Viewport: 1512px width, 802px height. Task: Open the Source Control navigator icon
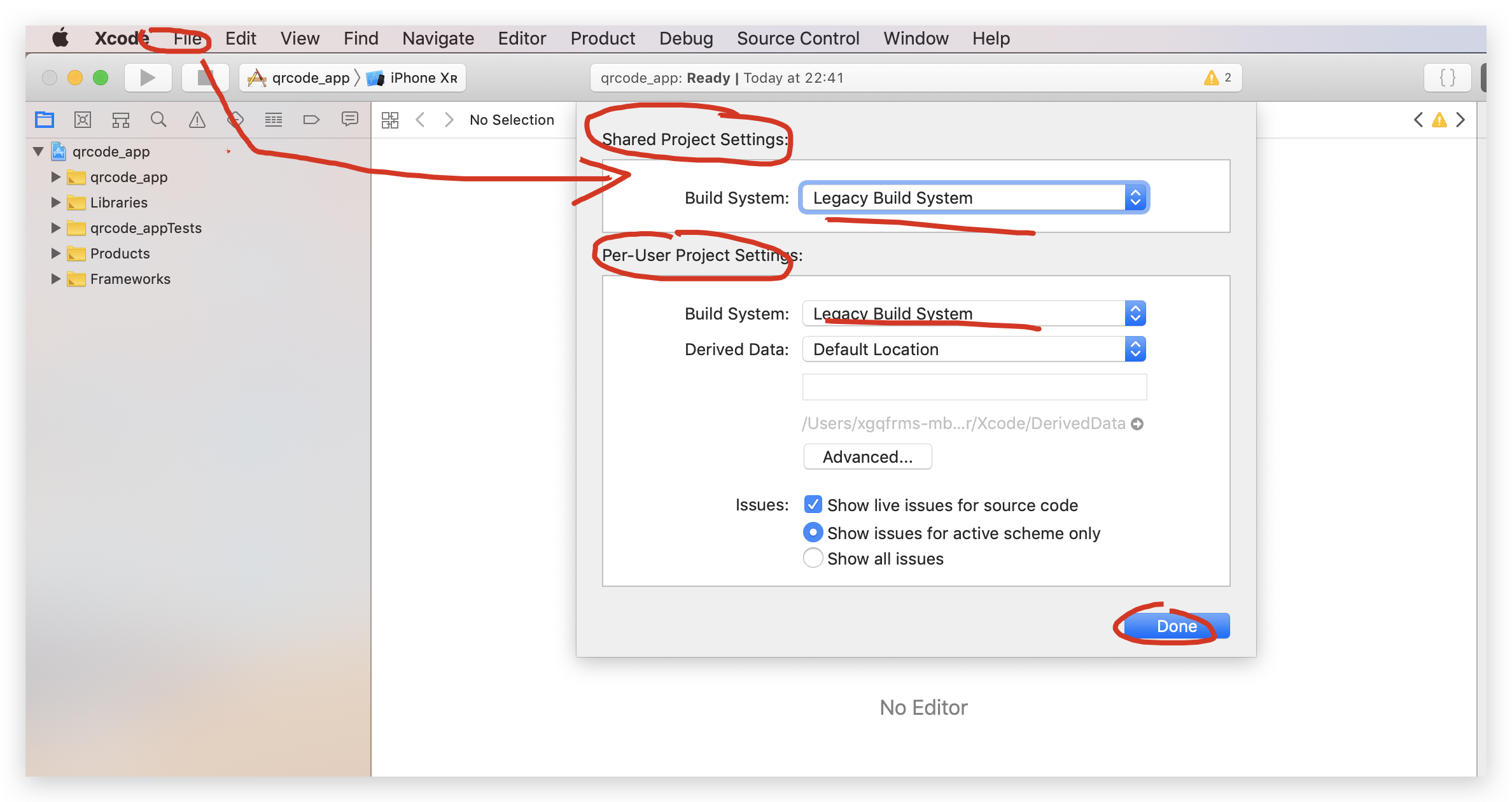pyautogui.click(x=83, y=120)
